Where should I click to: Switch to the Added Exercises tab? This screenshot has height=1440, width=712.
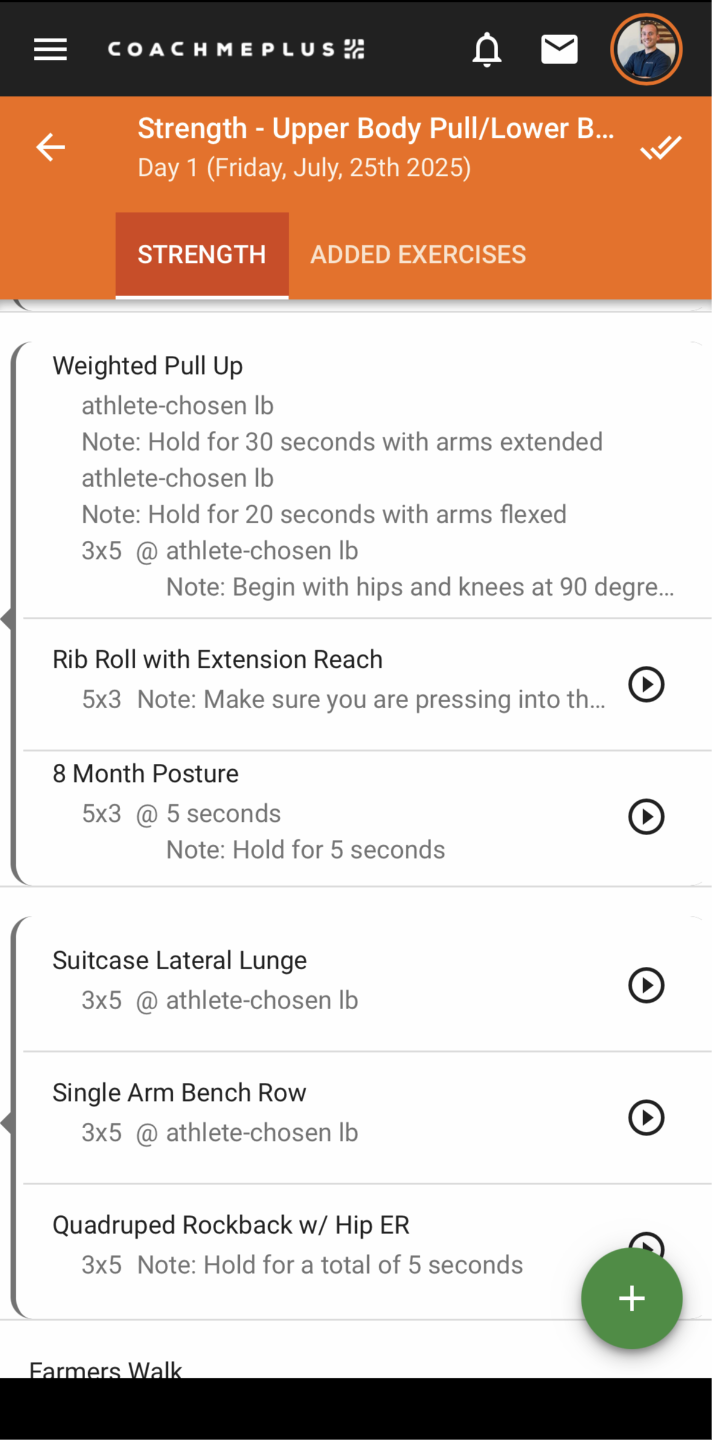[418, 254]
